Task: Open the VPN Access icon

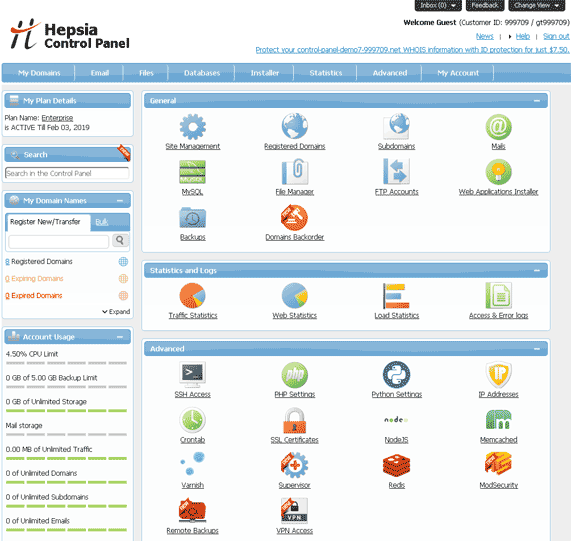Action: point(295,510)
